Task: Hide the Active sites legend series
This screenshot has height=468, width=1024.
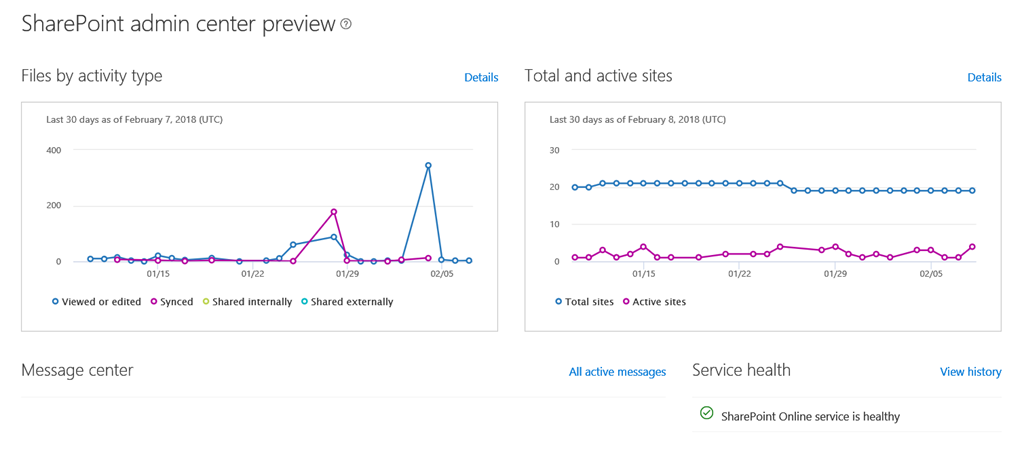Action: (656, 302)
